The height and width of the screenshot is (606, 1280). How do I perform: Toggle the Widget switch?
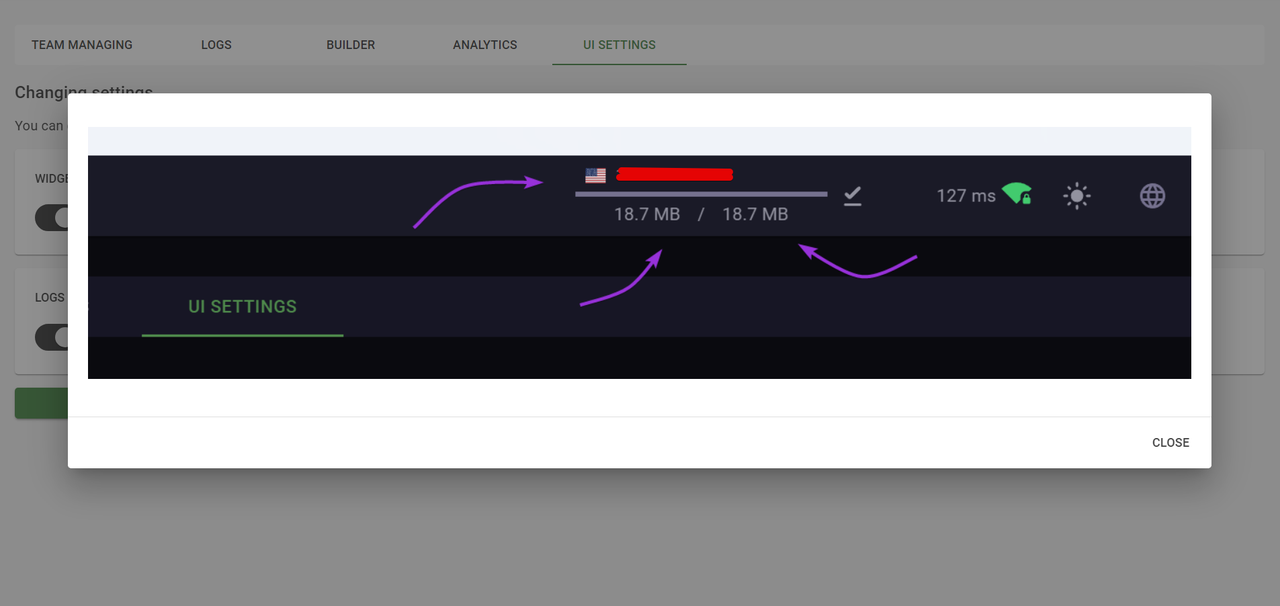click(x=52, y=218)
